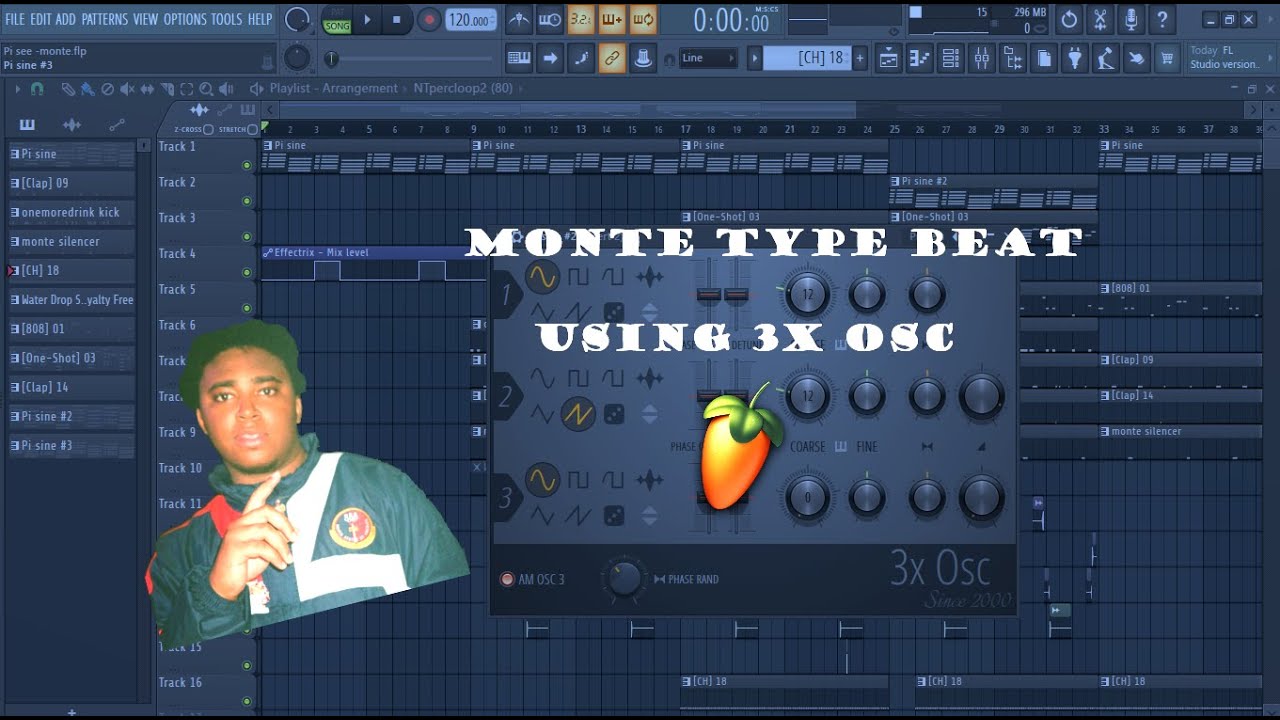1280x720 pixels.
Task: Select Pi sine in pattern picker
Action: pos(71,154)
